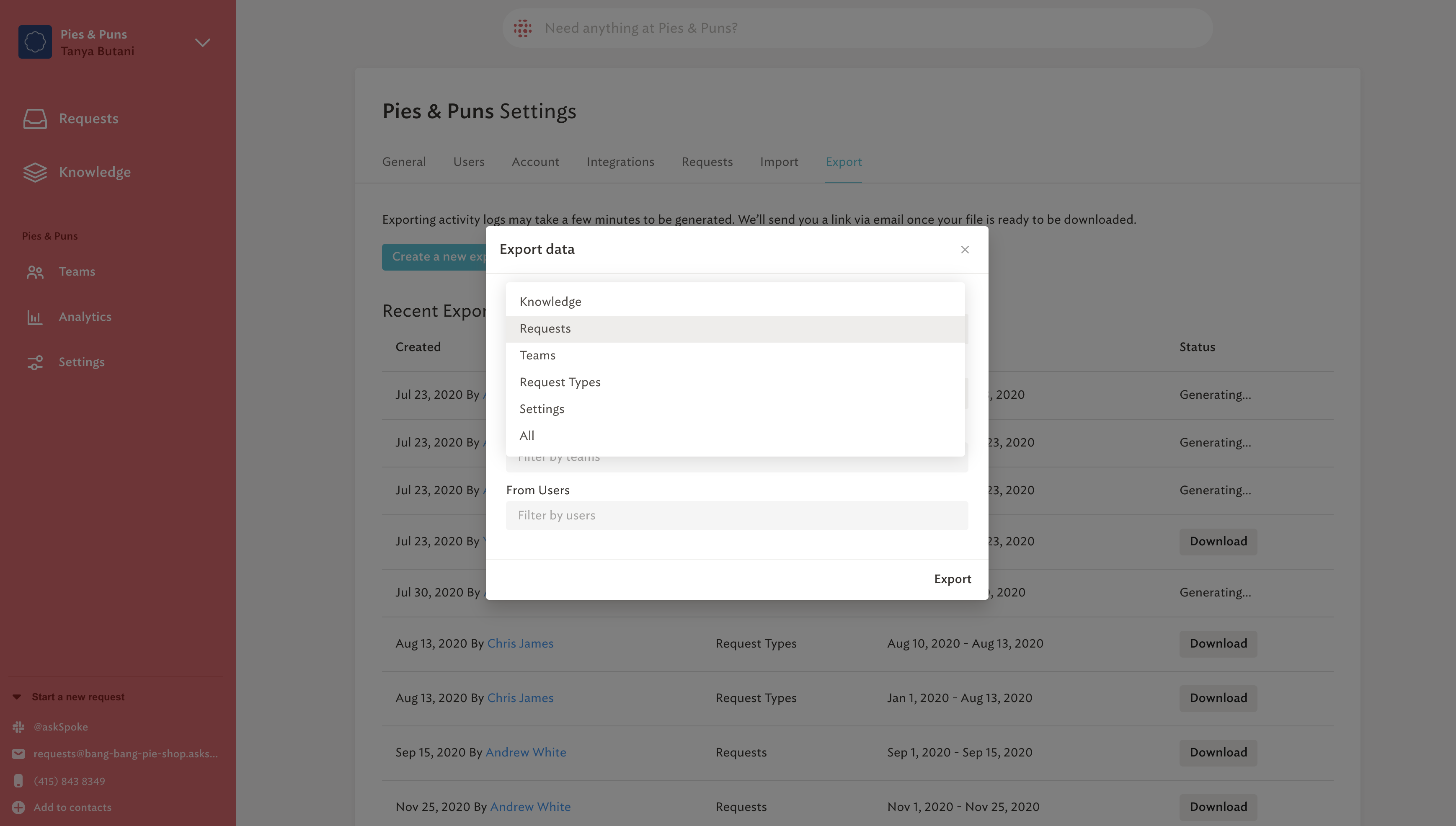1456x826 pixels.
Task: Close the Export data dialog
Action: [x=964, y=250]
